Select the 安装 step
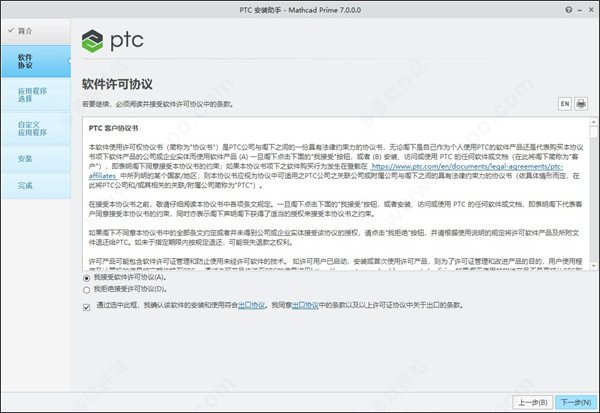This screenshot has height=413, width=600. (x=36, y=158)
